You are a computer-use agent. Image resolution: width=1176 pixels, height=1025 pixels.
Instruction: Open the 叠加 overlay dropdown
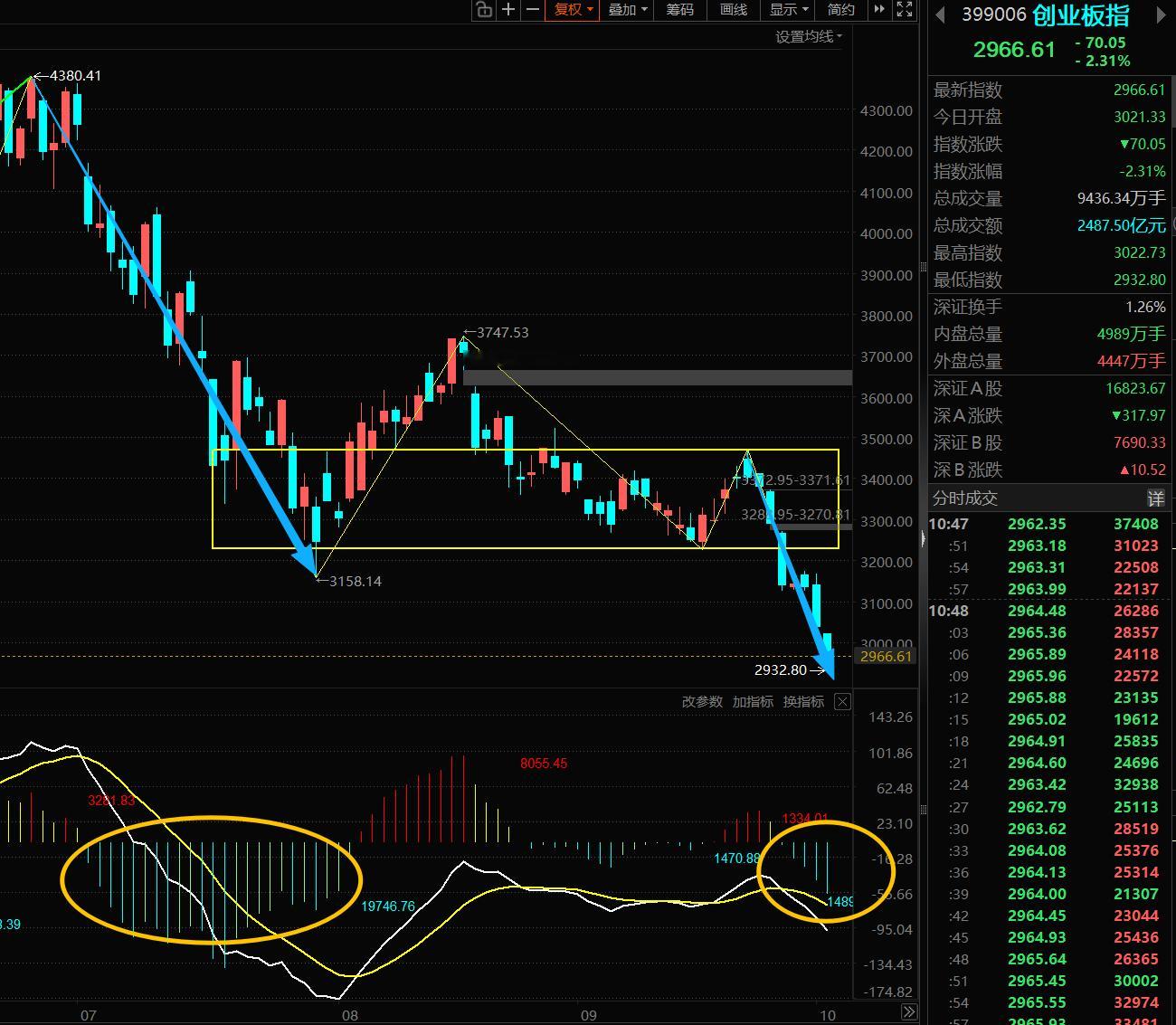(626, 10)
